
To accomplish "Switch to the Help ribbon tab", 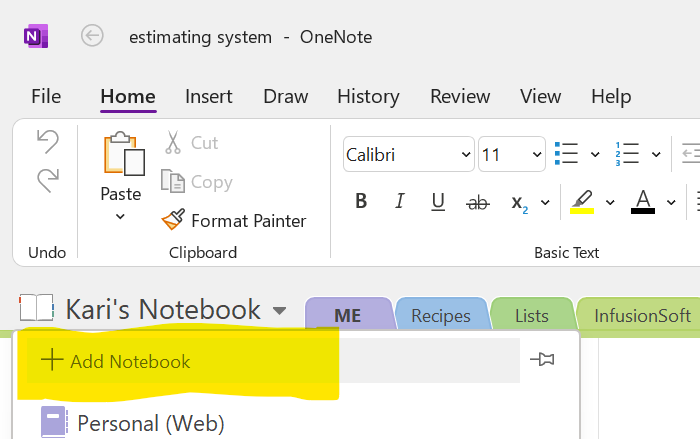I will pyautogui.click(x=611, y=96).
